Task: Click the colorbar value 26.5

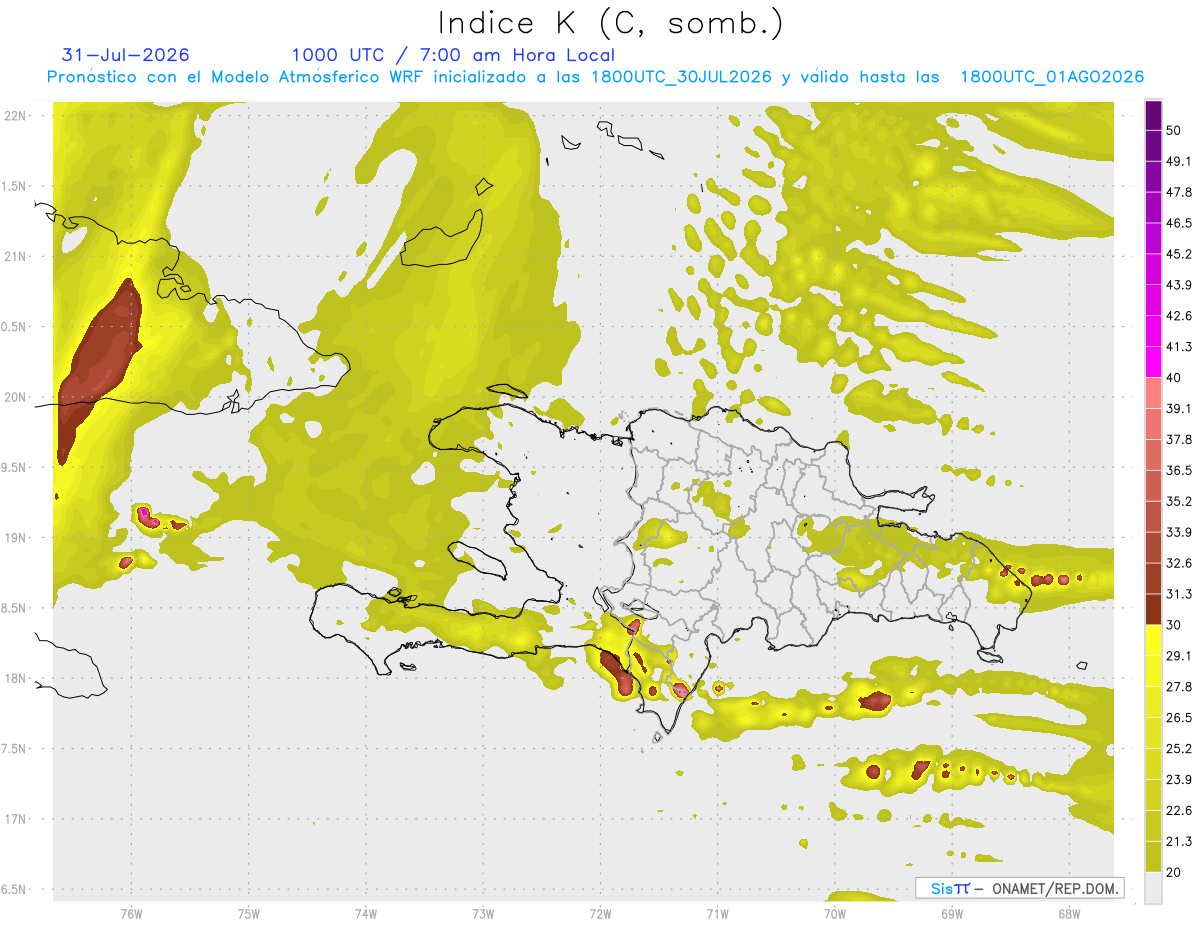Action: tap(1179, 718)
